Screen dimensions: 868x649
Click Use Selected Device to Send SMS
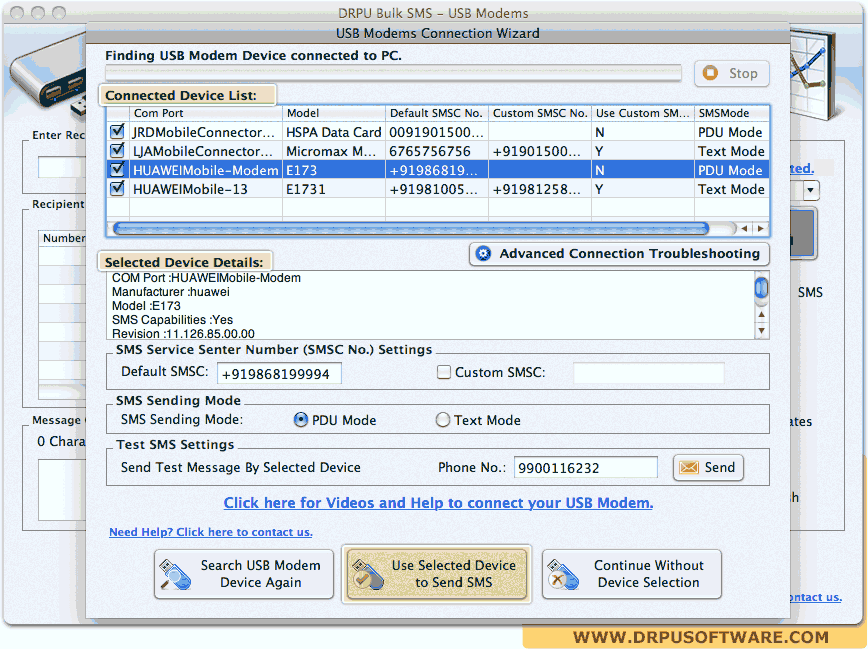(x=437, y=574)
